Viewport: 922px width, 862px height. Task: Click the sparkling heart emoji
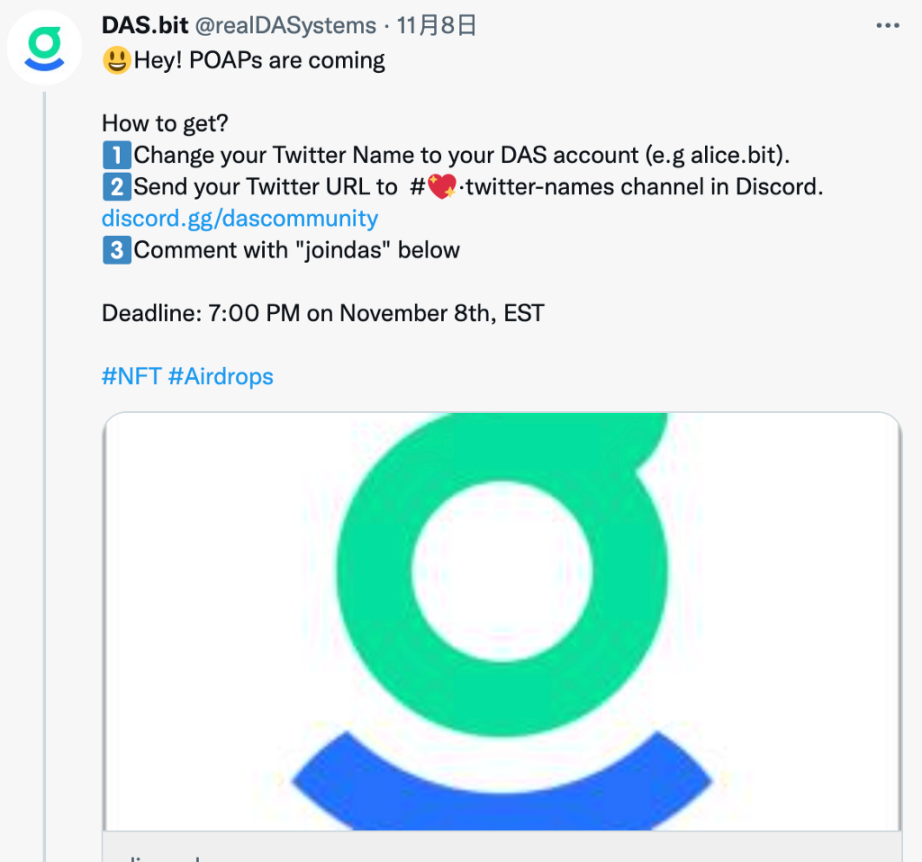click(442, 187)
